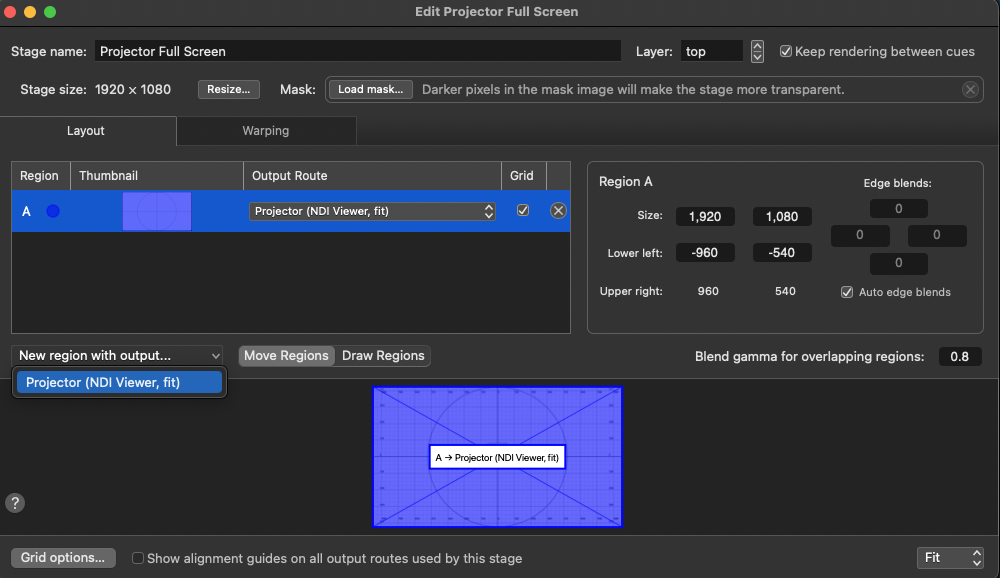1000x578 pixels.
Task: Delete Region A using its X icon
Action: click(x=558, y=210)
